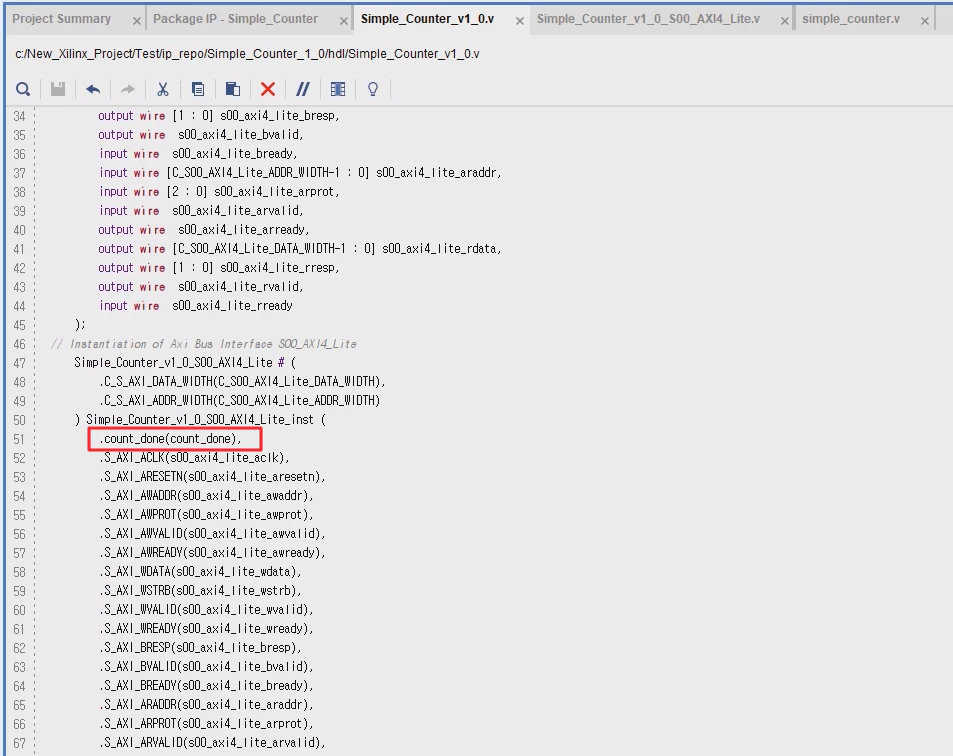Switch to Project Summary tab
The image size is (953, 756).
click(61, 19)
